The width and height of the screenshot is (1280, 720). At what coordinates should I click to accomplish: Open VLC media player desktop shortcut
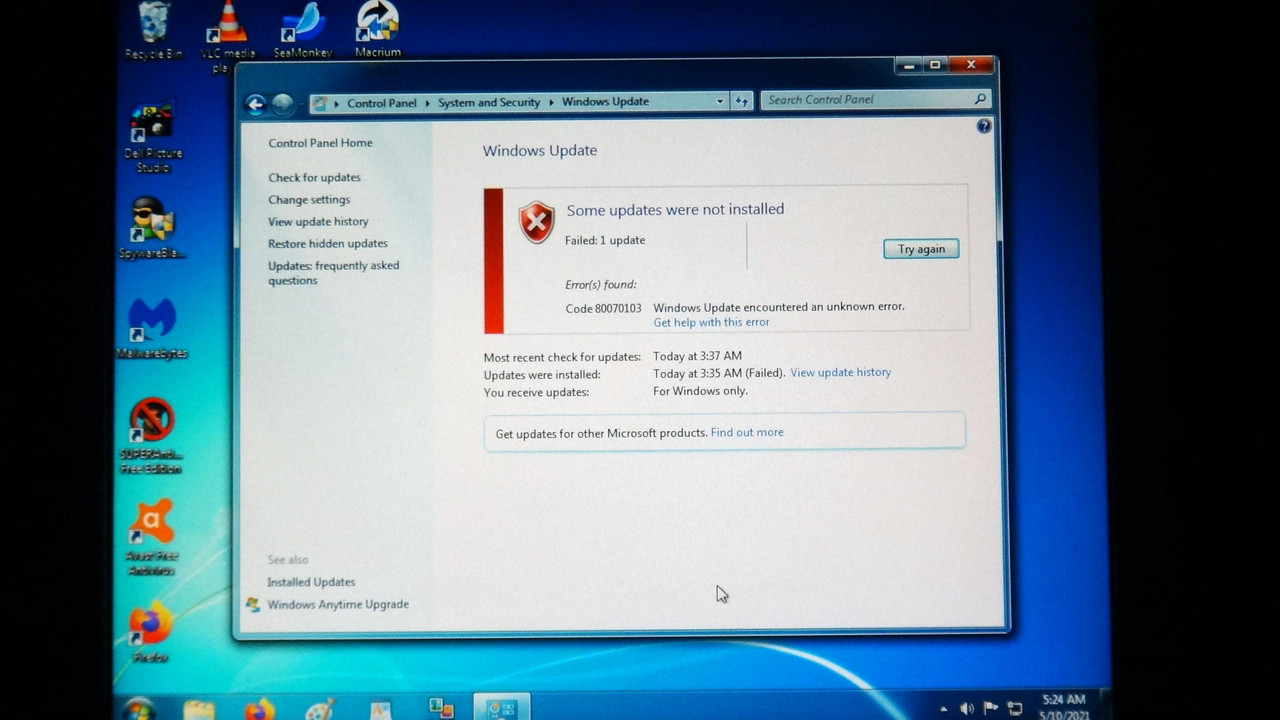tap(229, 35)
